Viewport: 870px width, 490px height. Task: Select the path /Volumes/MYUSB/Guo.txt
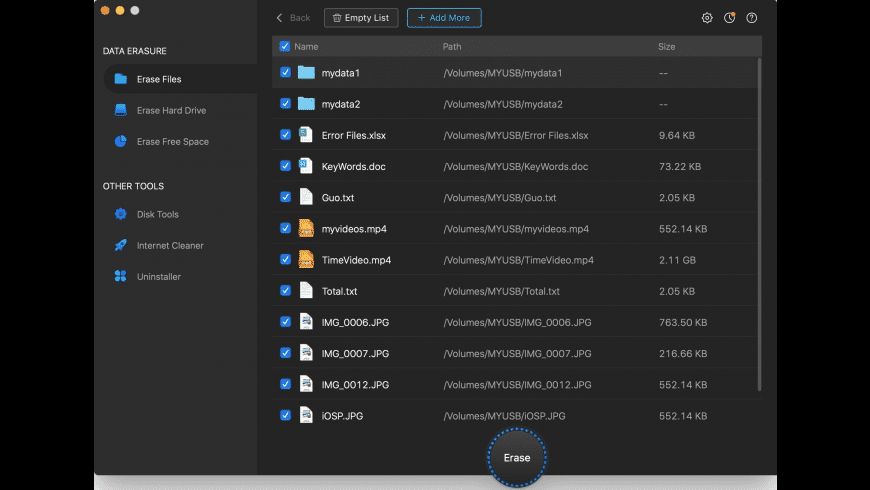point(499,198)
